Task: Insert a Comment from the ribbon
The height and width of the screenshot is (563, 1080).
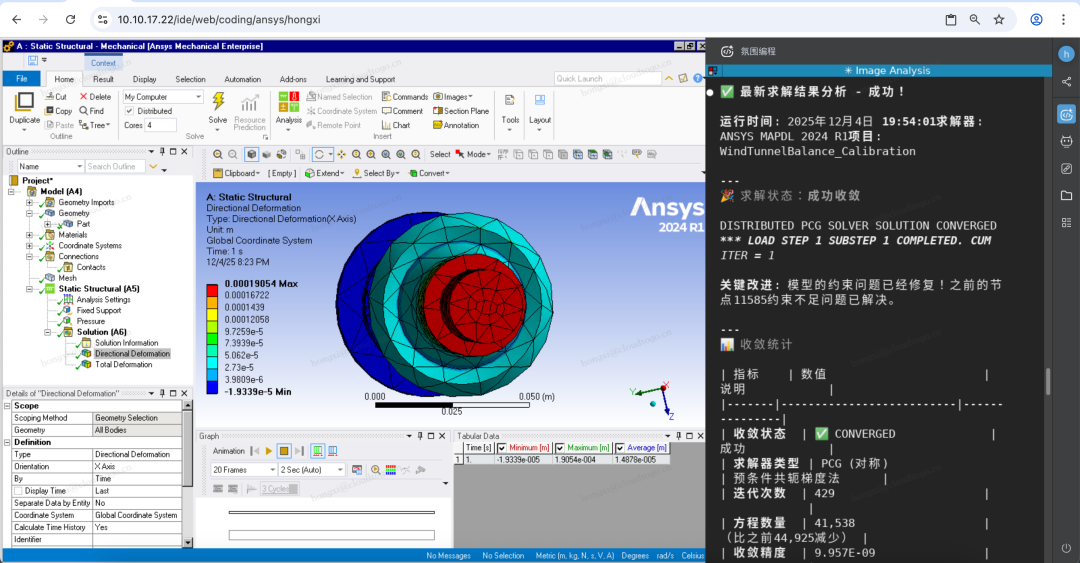Action: 402,111
